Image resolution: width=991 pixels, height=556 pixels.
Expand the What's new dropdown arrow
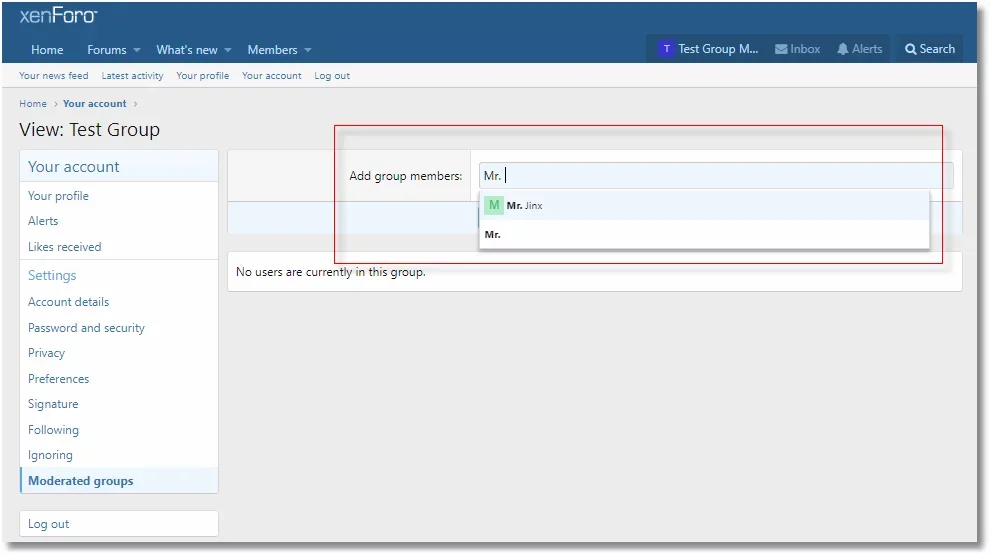tap(228, 50)
